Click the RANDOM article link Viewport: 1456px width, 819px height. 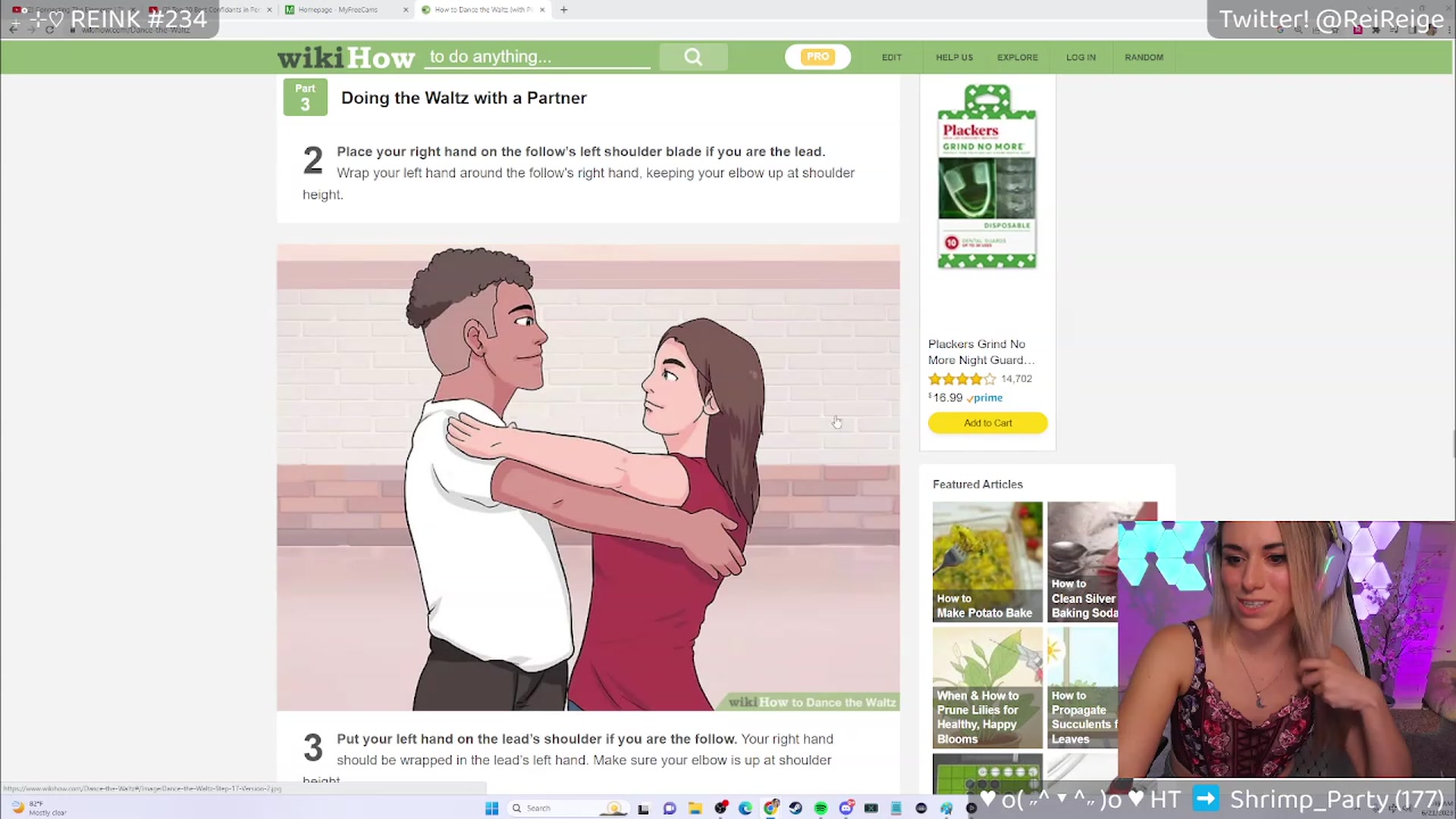1144,58
